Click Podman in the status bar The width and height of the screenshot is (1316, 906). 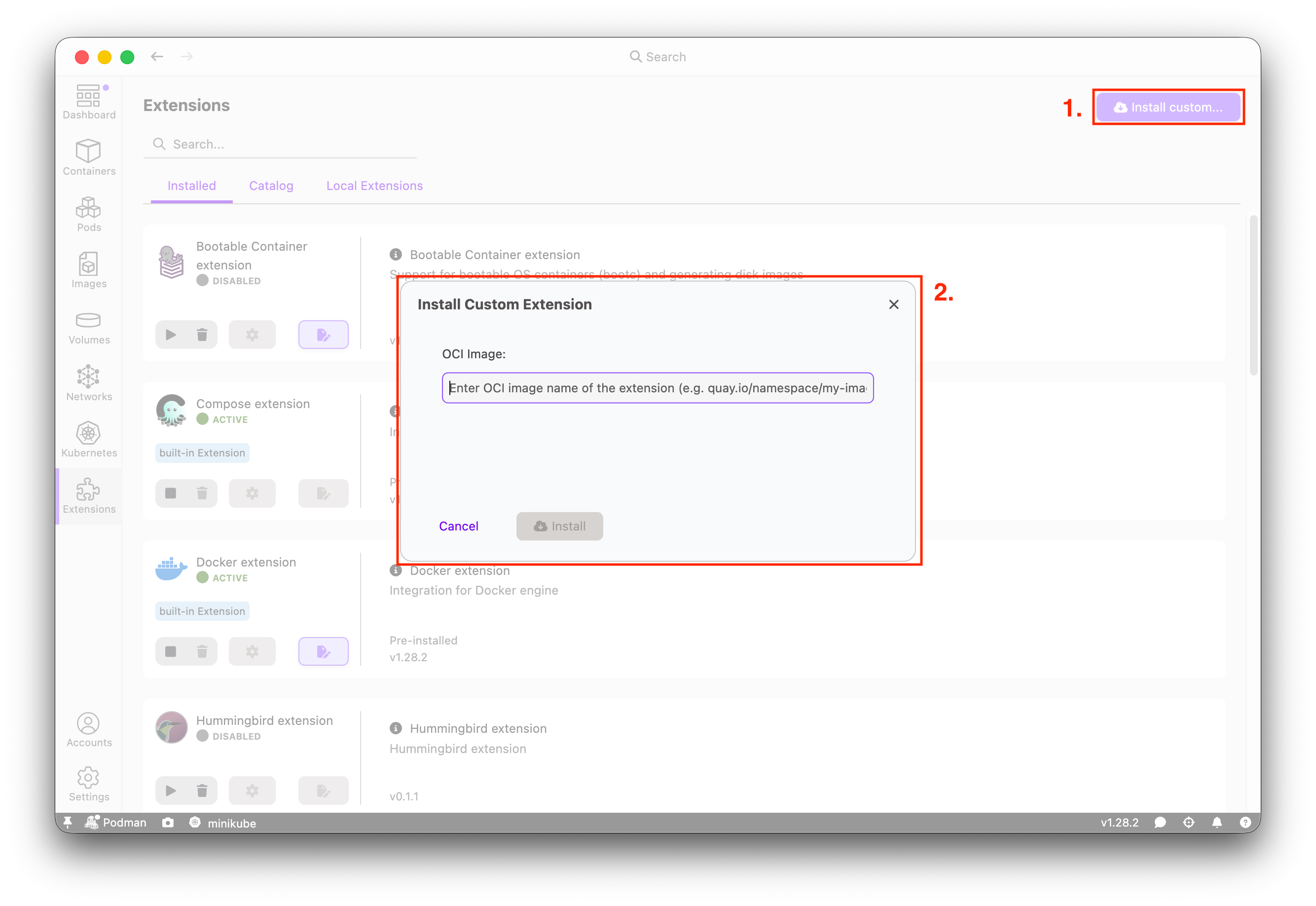tap(115, 822)
